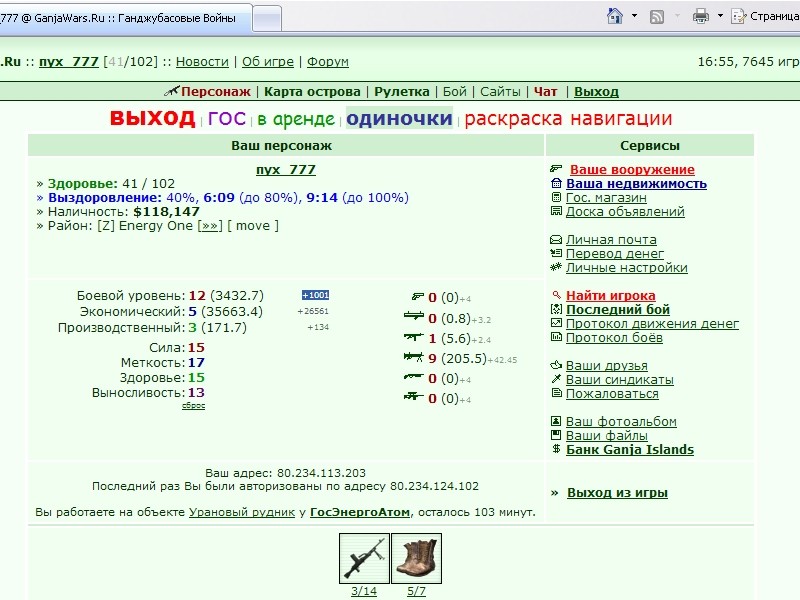Click the settings icon beside Личные настройки
800x600 pixels.
(x=556, y=267)
